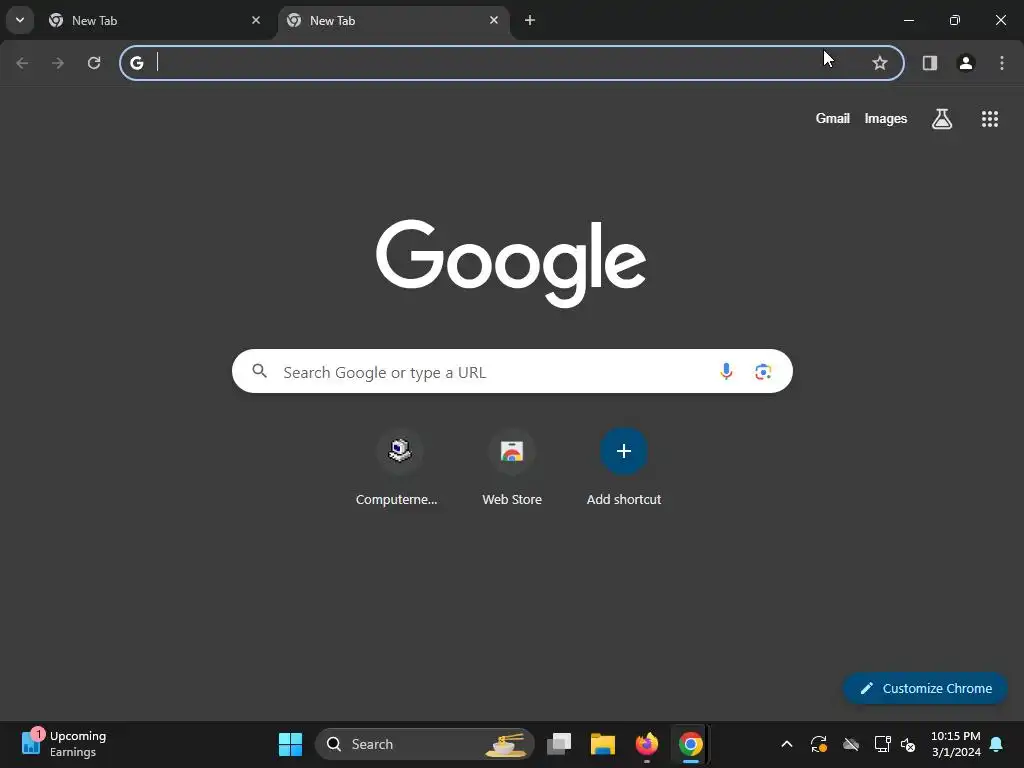Click the OneDrive cloud tray icon
The image size is (1024, 768).
(851, 744)
